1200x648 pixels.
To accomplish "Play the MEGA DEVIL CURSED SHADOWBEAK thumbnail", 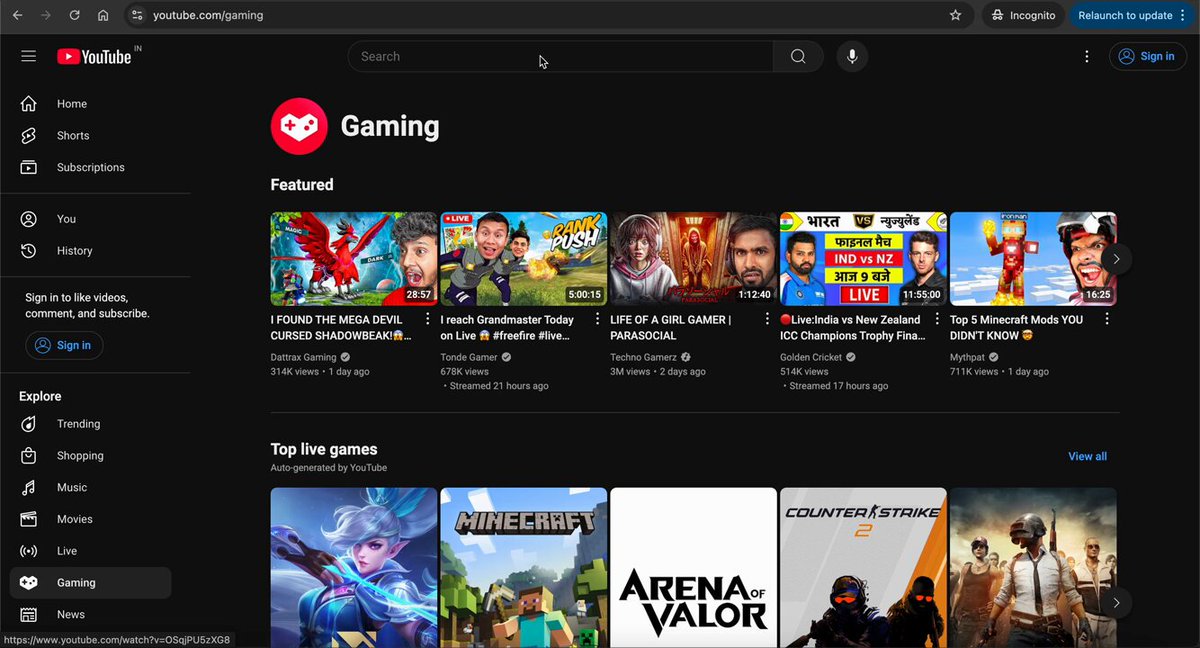I will pyautogui.click(x=354, y=258).
